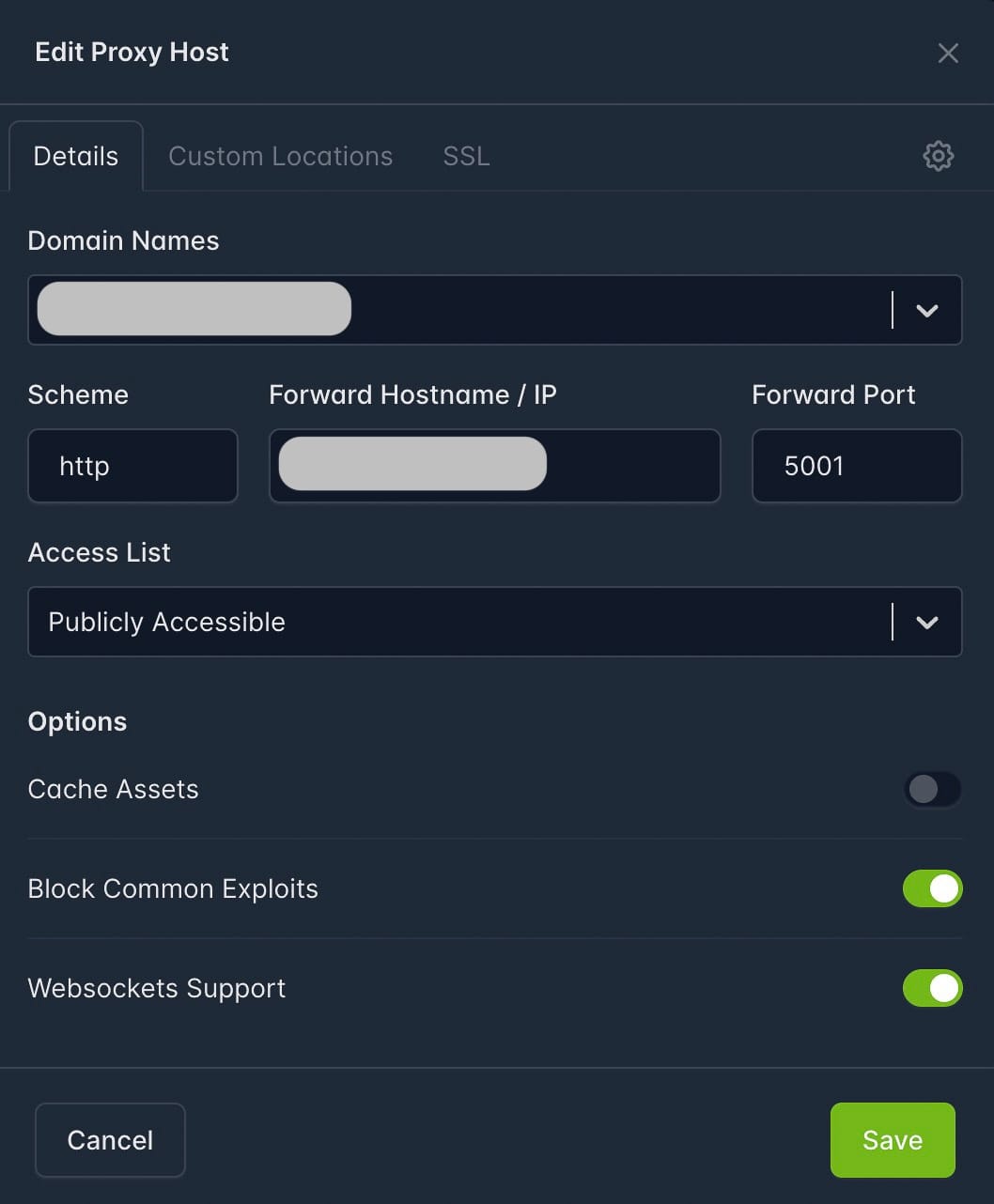
Task: Focus the Forward Port field
Action: tap(856, 467)
